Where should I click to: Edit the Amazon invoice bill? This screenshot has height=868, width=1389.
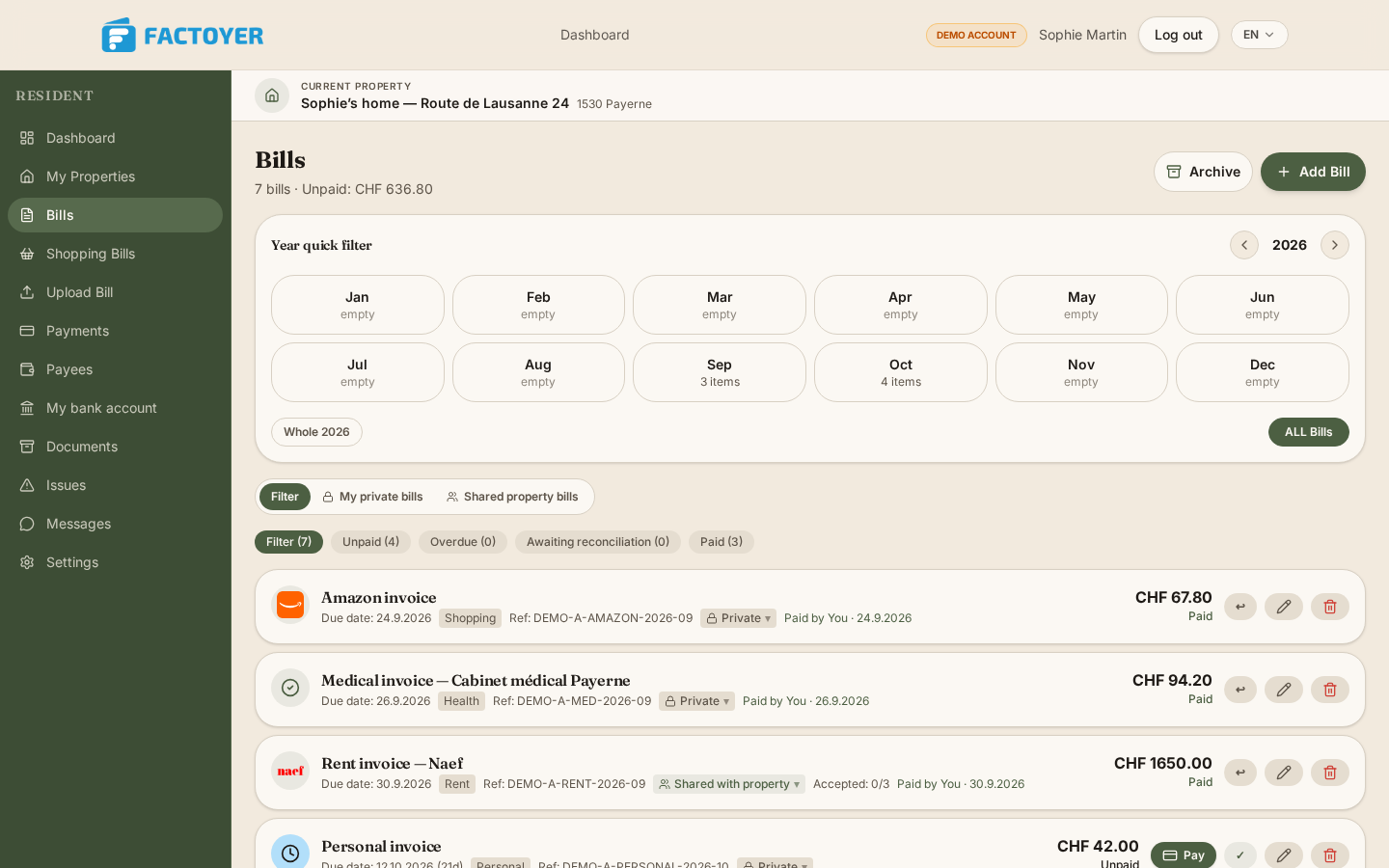[x=1284, y=607]
